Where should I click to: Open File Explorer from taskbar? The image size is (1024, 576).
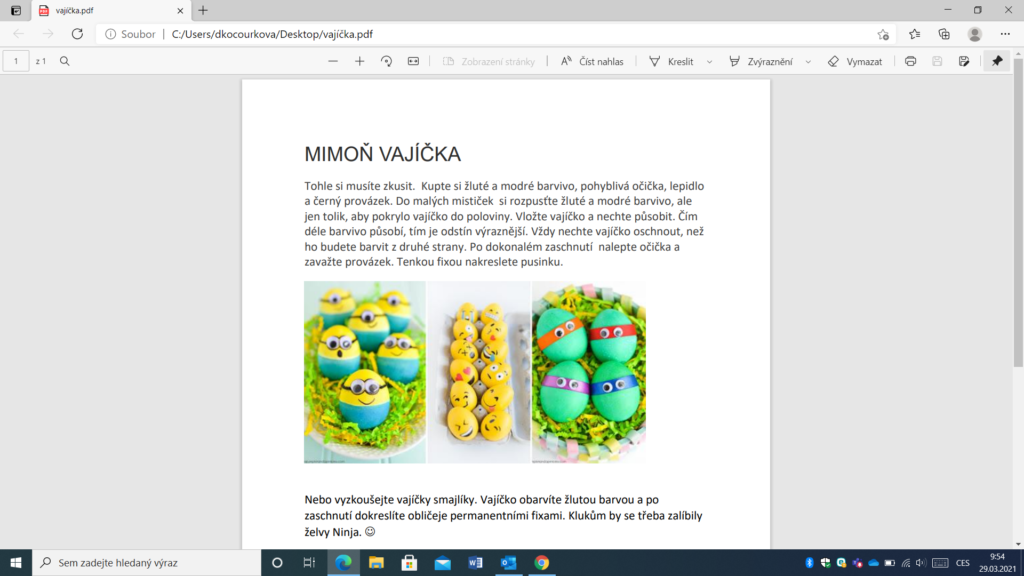(x=376, y=562)
